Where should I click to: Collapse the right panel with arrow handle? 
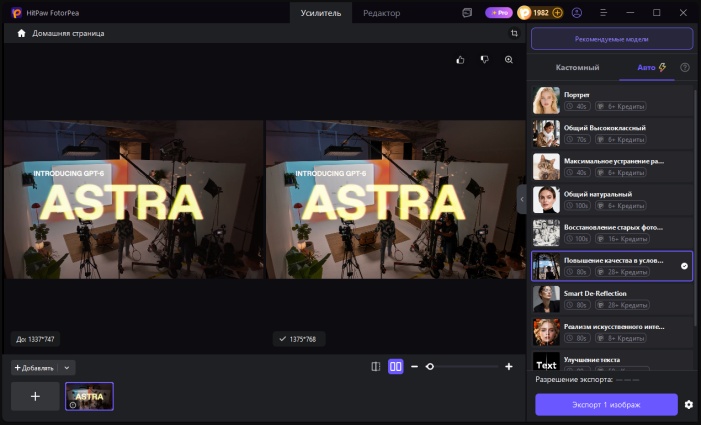(x=521, y=199)
